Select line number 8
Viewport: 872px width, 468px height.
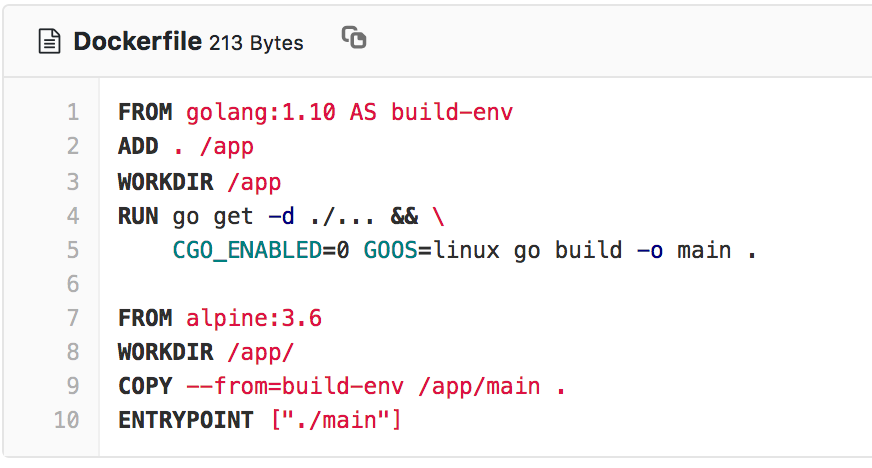[73, 352]
